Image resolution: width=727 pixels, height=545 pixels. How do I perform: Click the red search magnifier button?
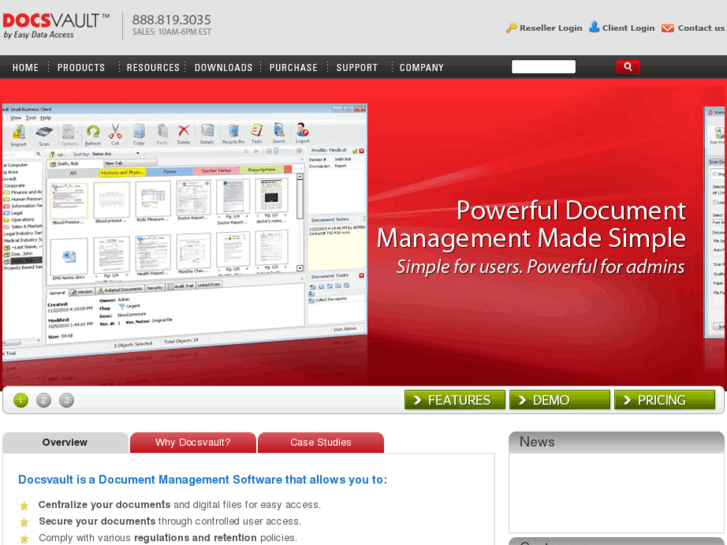(628, 67)
